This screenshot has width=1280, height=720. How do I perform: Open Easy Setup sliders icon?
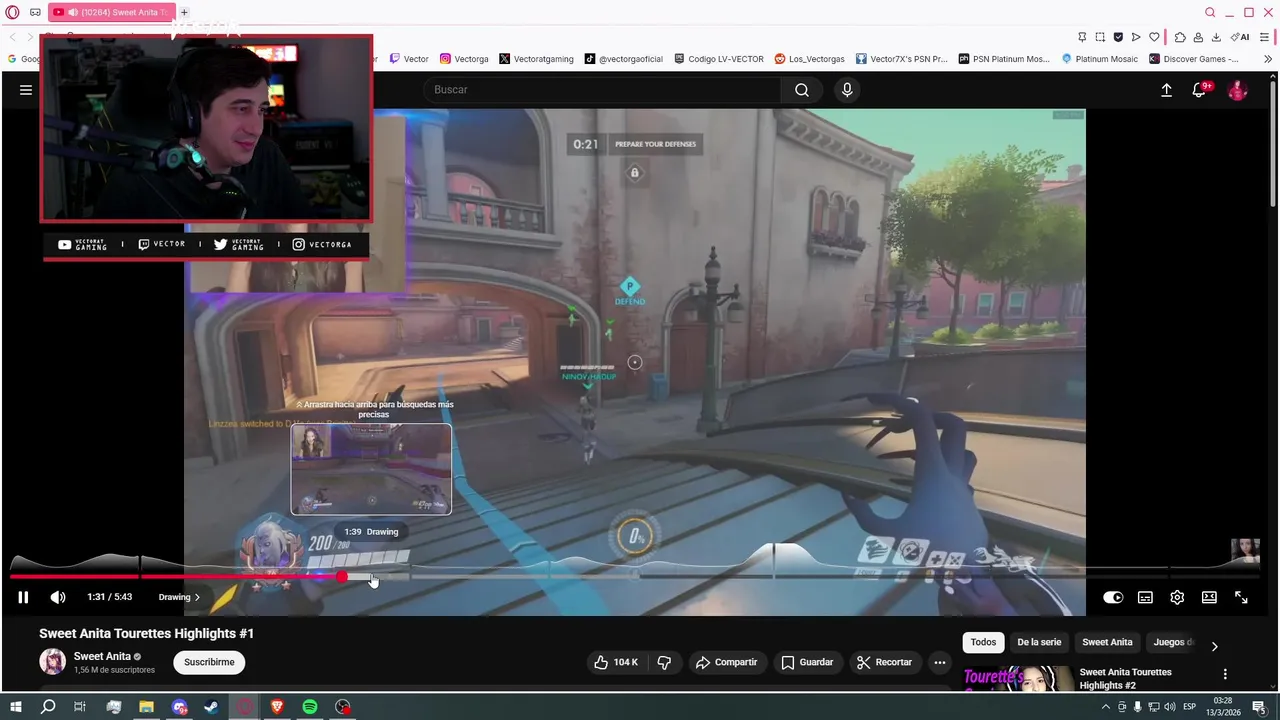point(1265,37)
